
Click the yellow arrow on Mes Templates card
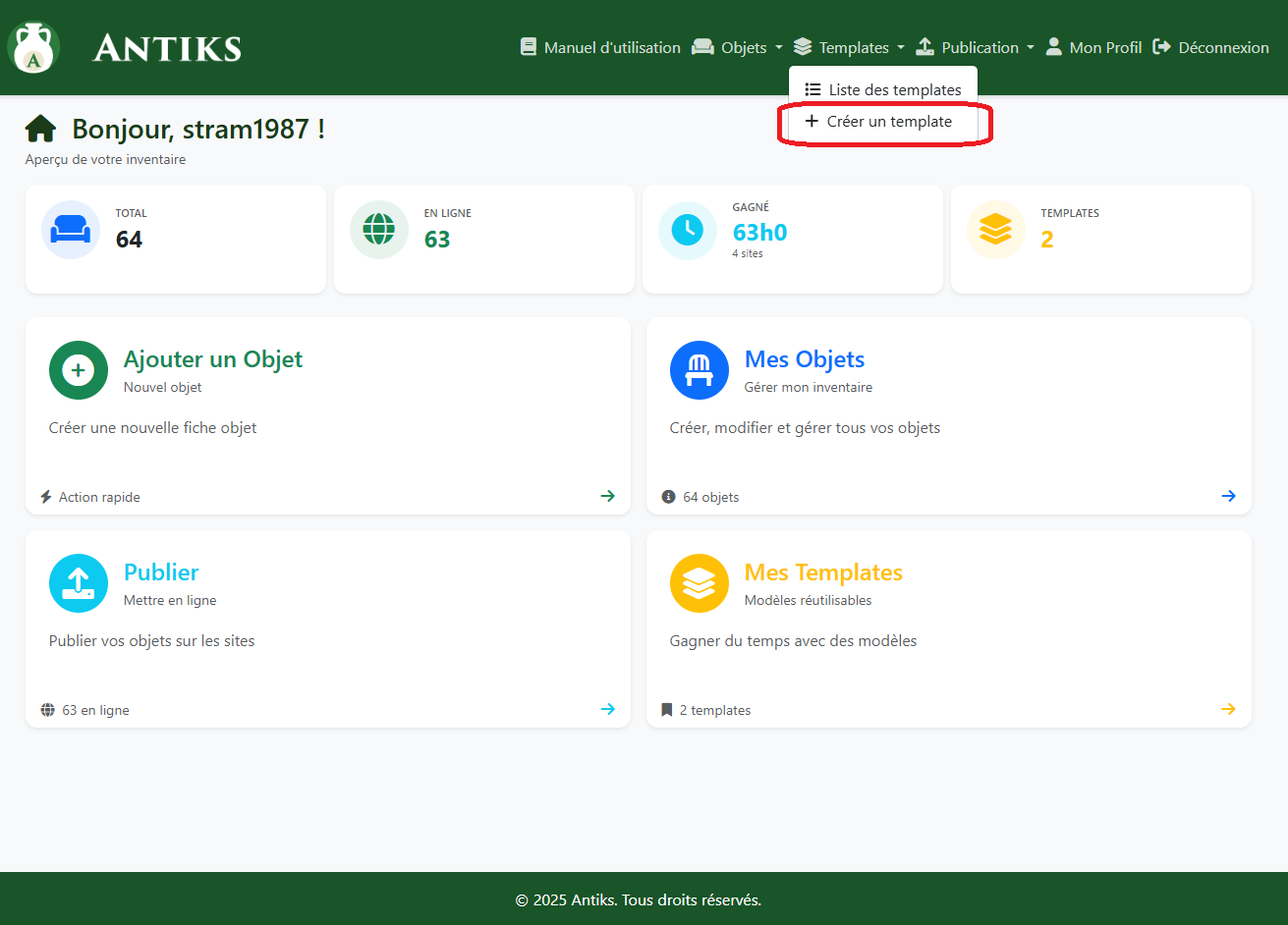pos(1228,709)
